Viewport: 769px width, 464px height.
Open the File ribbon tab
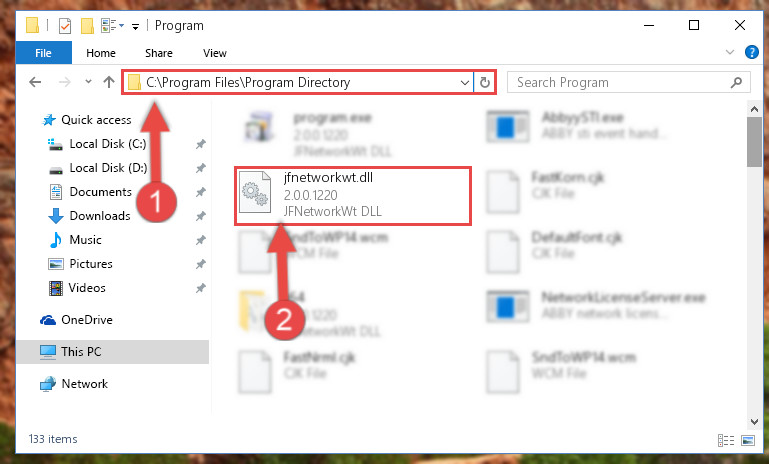(44, 52)
